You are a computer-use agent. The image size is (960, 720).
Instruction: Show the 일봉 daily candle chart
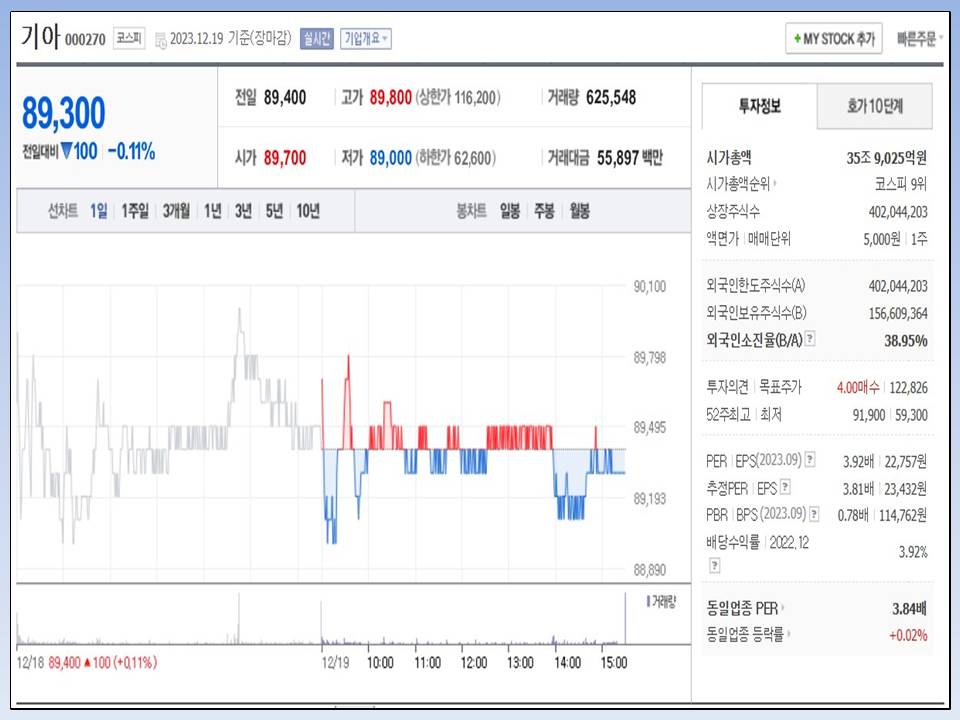(x=510, y=211)
